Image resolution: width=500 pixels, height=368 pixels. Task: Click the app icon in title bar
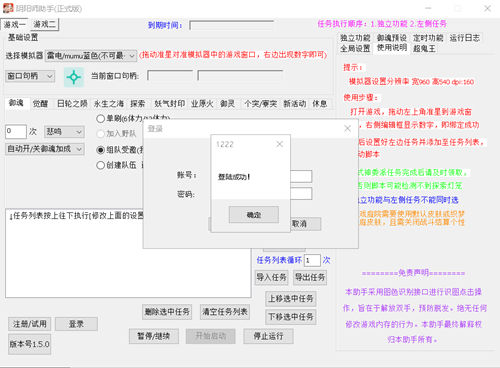[8, 8]
